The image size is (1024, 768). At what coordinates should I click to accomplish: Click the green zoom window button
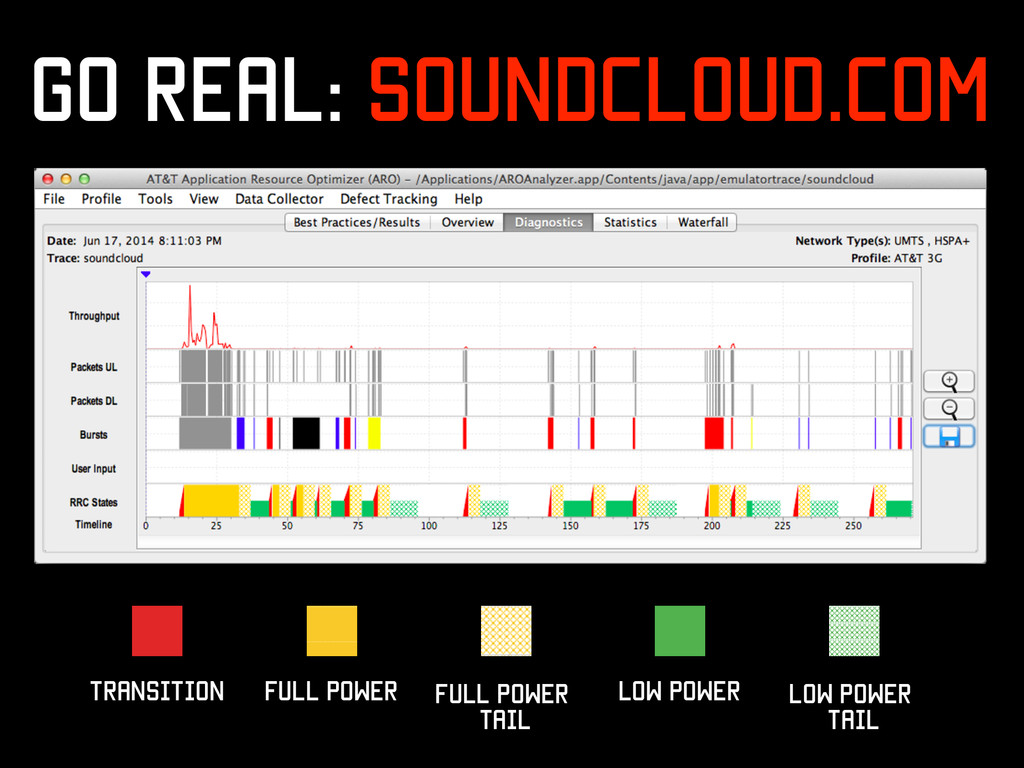84,179
